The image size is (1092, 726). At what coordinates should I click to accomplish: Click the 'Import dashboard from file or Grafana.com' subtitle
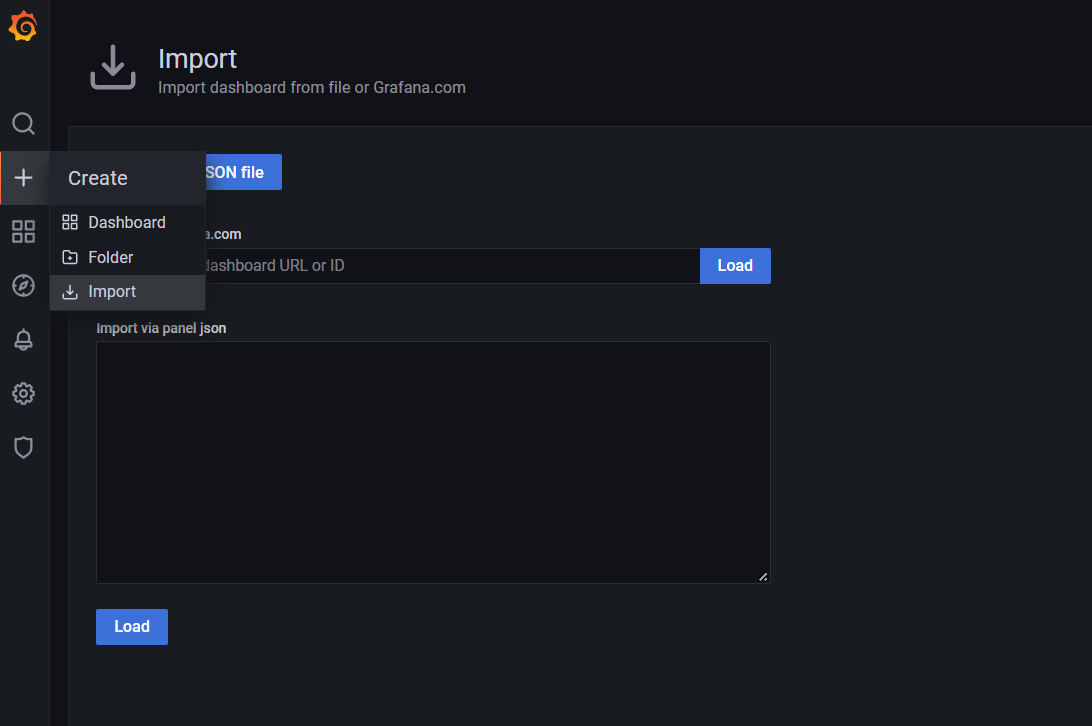point(311,88)
